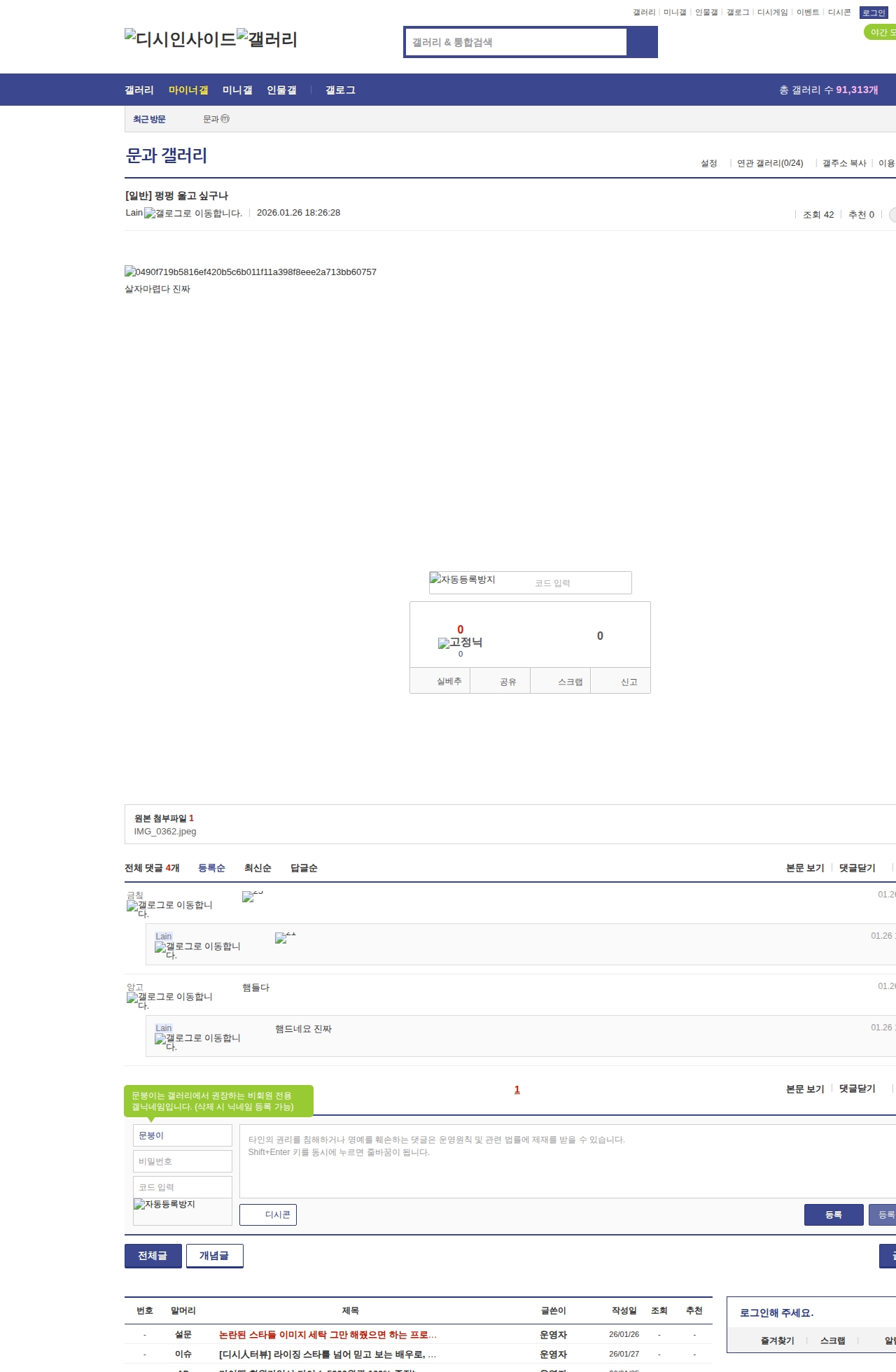Open the attached file IMG_0362.jpeg
This screenshot has height=1372, width=896.
point(165,832)
